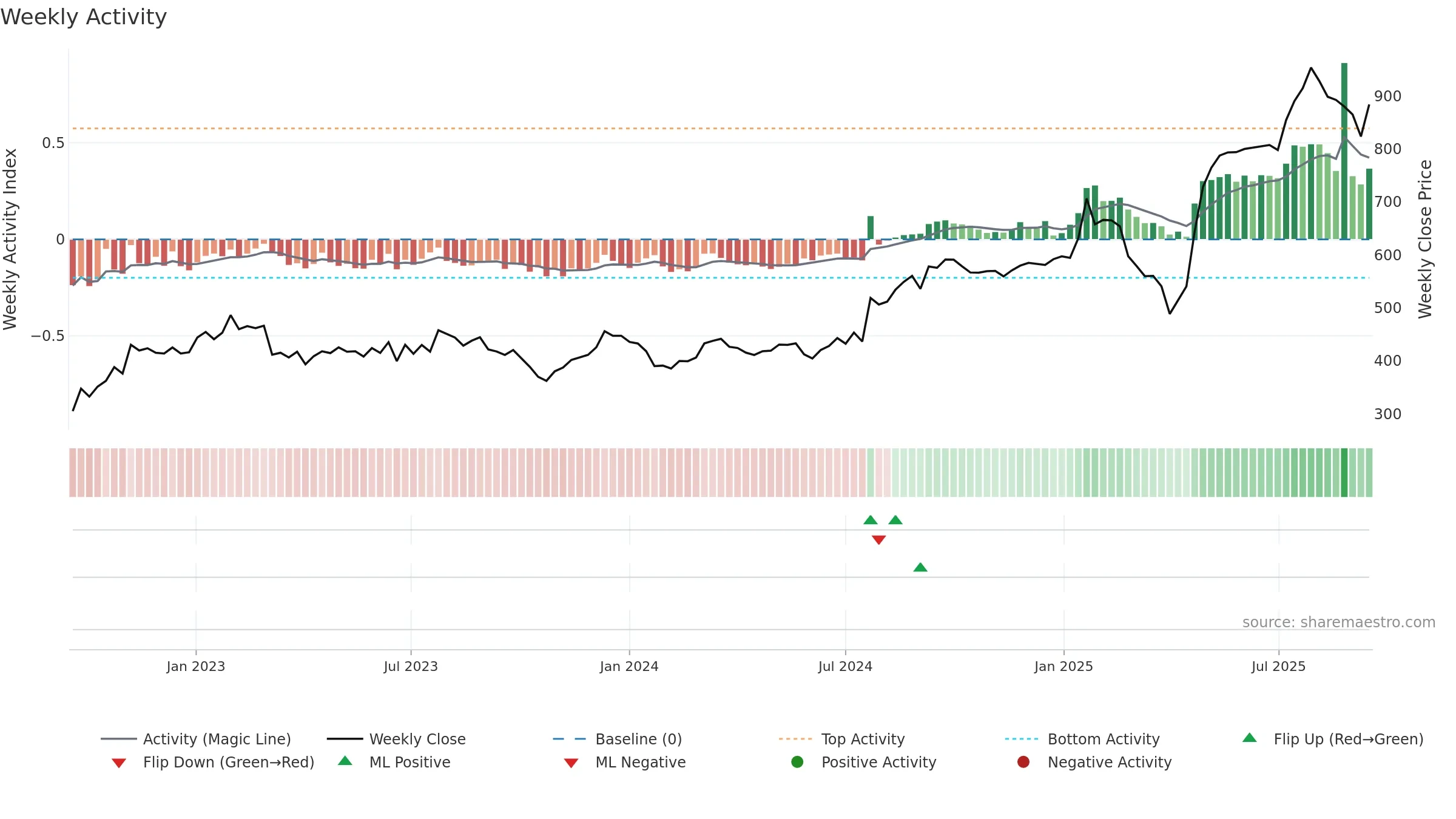Click the Jan 2023 x-axis label
This screenshot has height=819, width=1456.
pos(196,666)
